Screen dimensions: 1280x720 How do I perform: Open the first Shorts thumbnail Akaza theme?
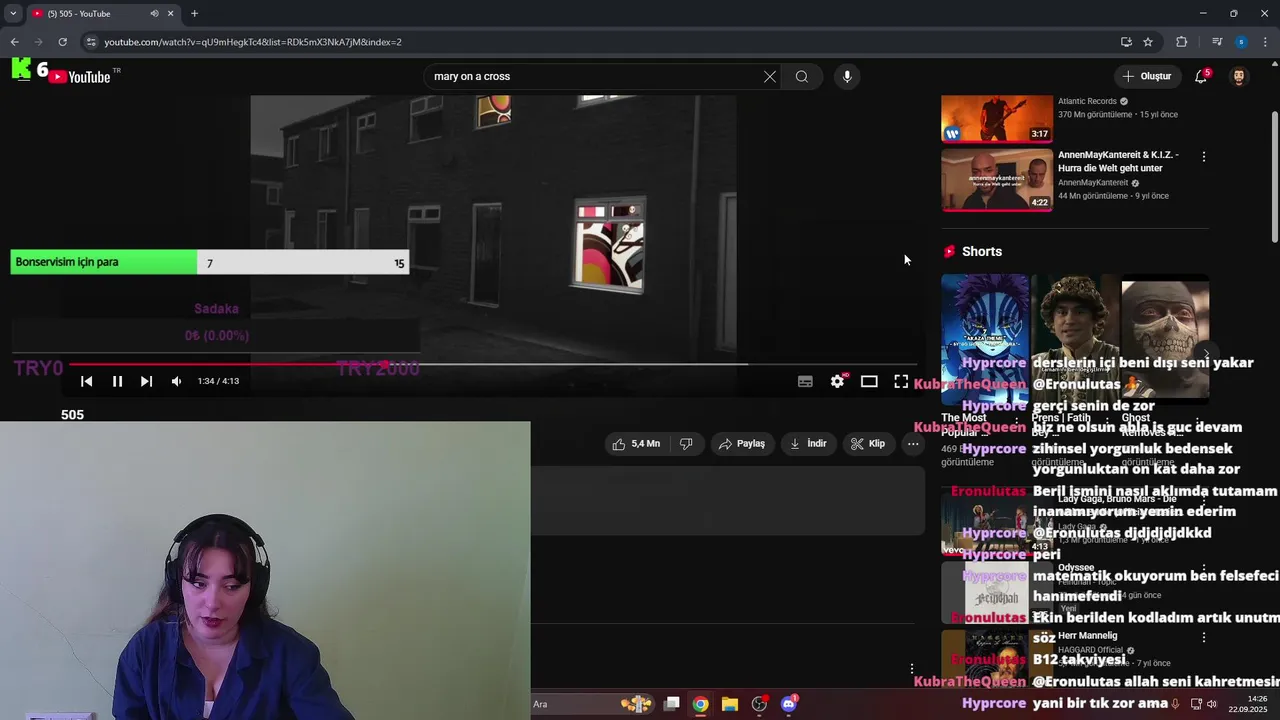tap(984, 339)
